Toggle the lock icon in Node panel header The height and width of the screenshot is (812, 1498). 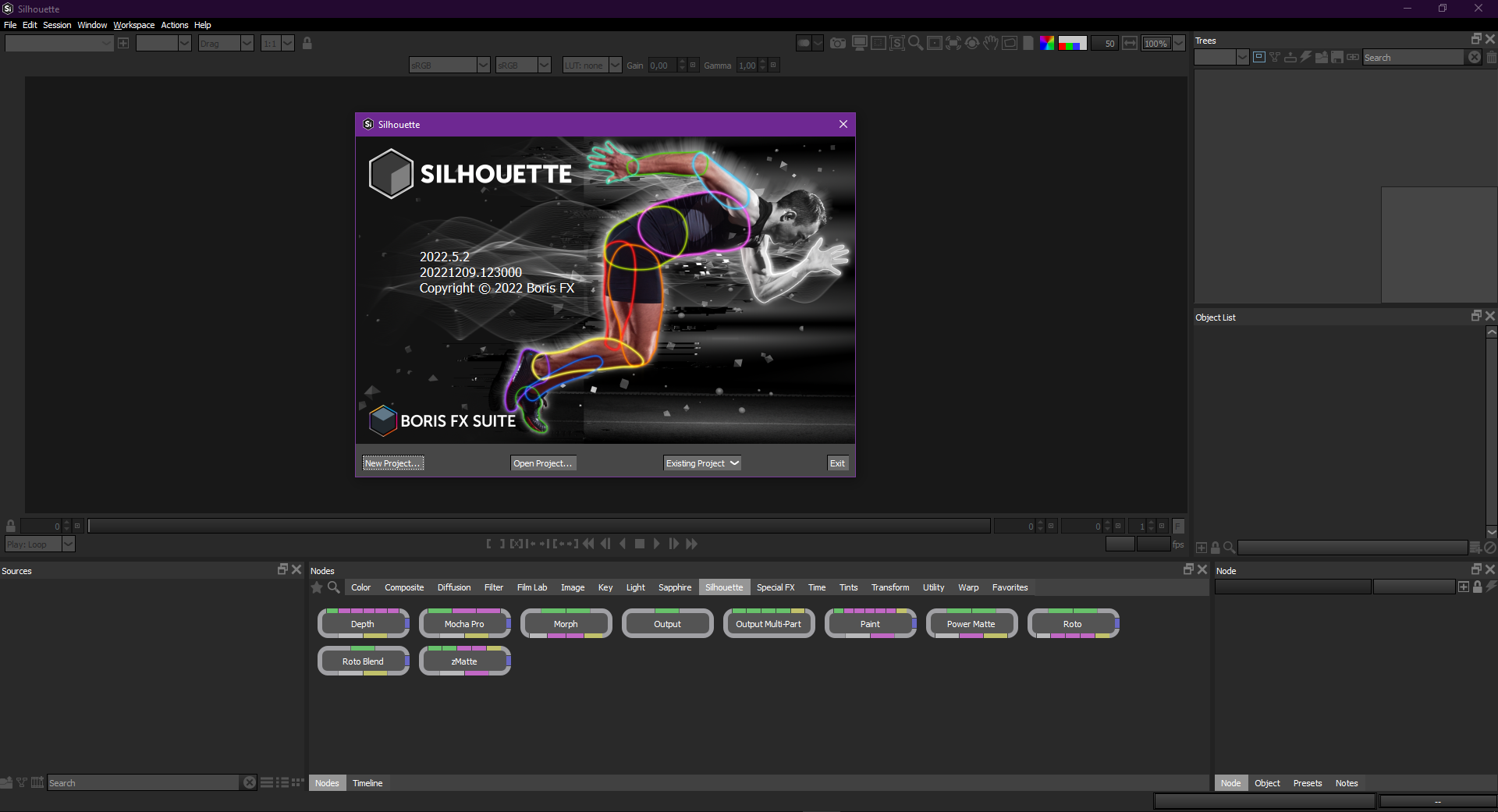[1478, 587]
